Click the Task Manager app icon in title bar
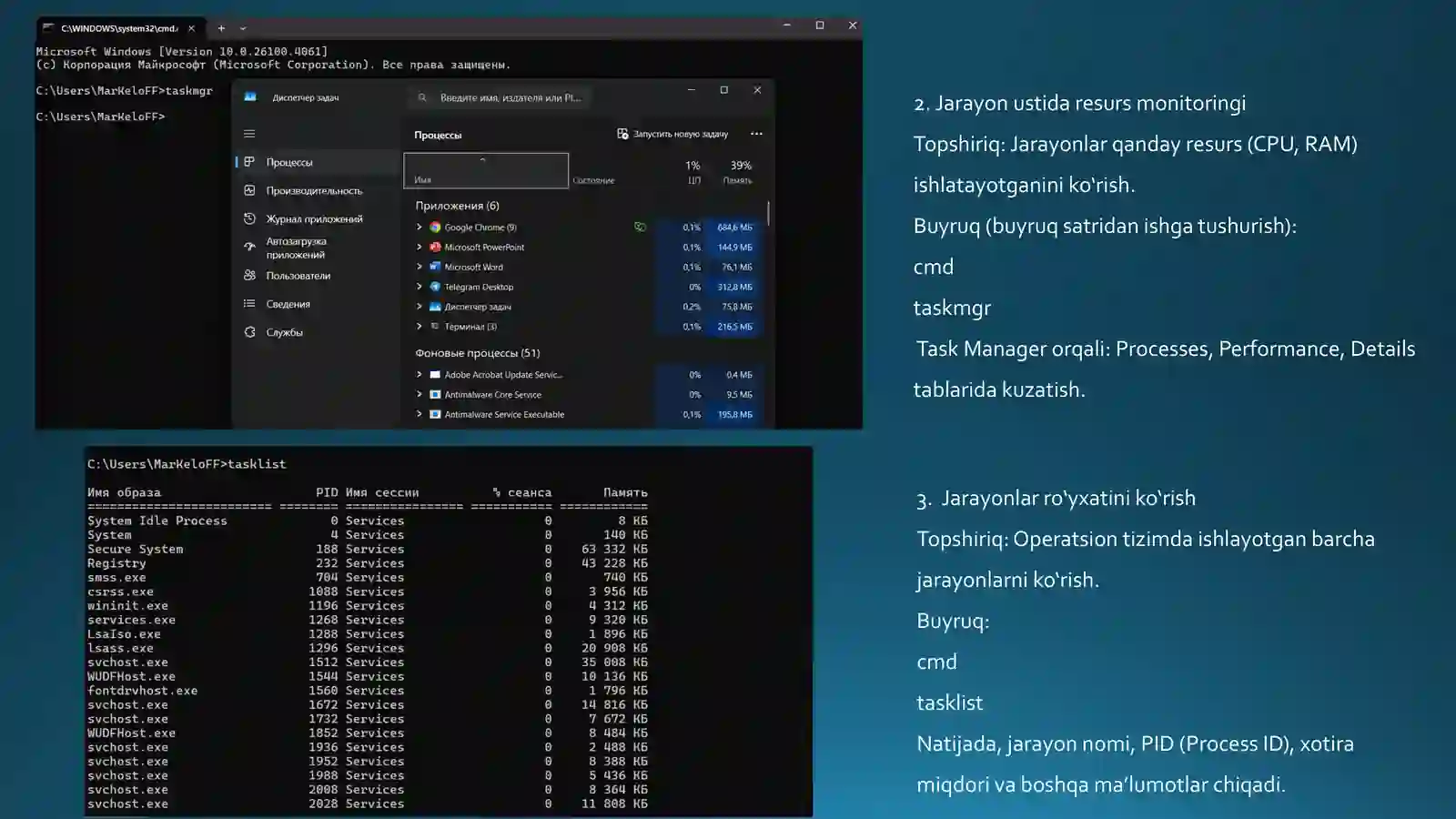This screenshot has height=819, width=1456. pyautogui.click(x=250, y=96)
